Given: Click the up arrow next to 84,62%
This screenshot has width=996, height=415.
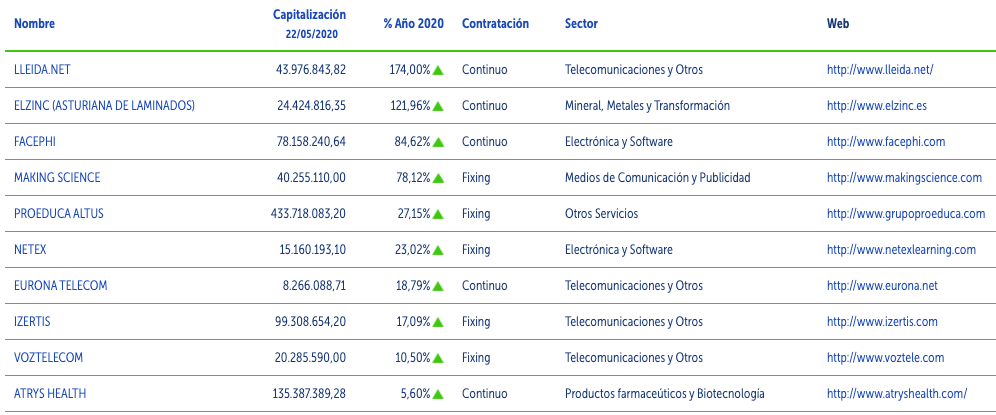Looking at the screenshot, I should (438, 142).
